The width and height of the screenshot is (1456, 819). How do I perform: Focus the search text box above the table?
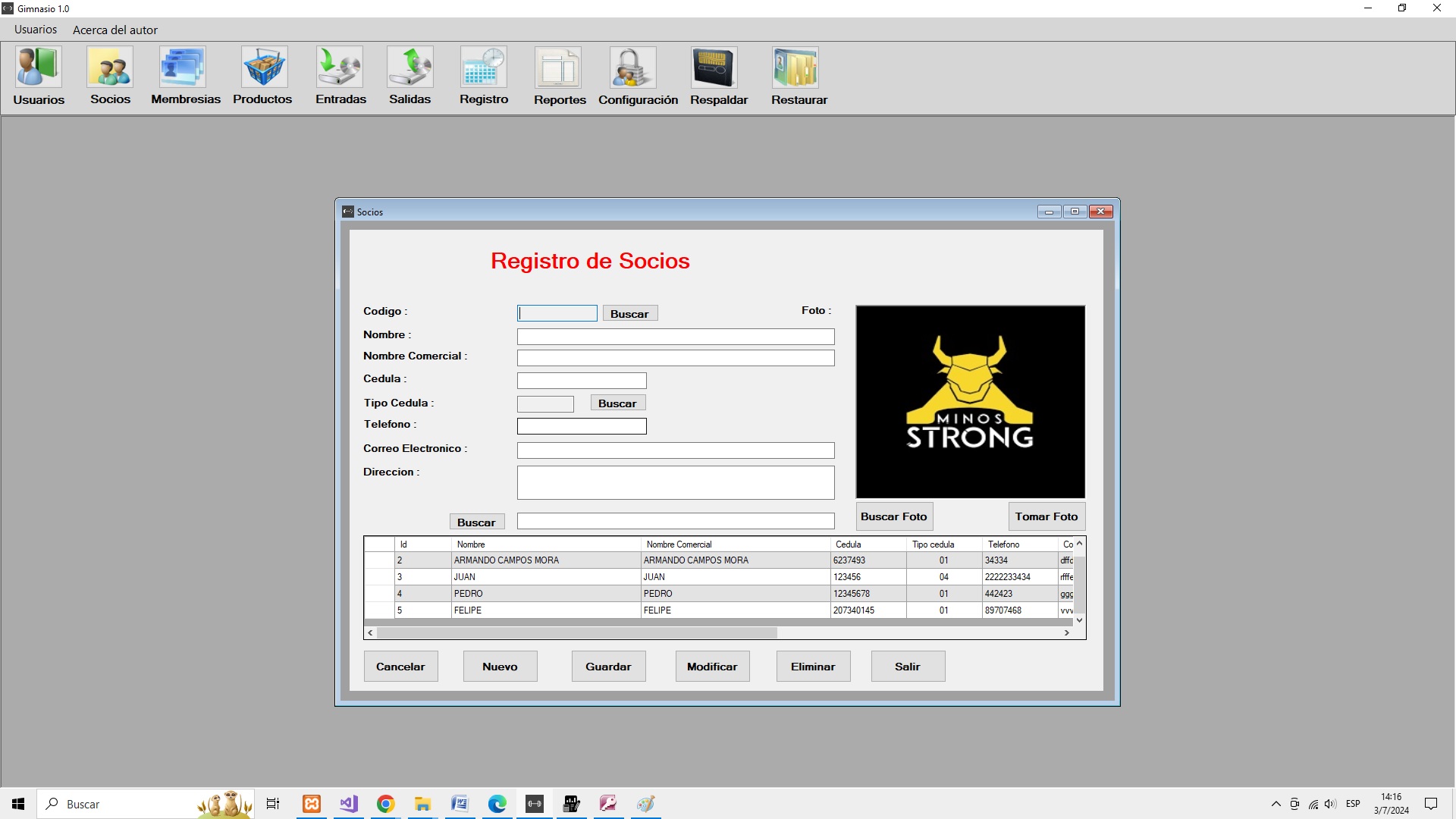676,521
